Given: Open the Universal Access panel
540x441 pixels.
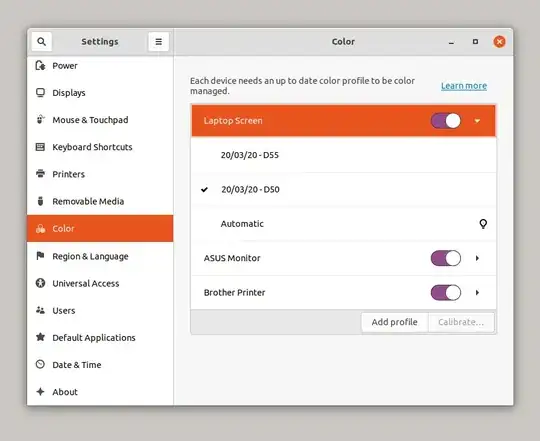Looking at the screenshot, I should point(100,283).
